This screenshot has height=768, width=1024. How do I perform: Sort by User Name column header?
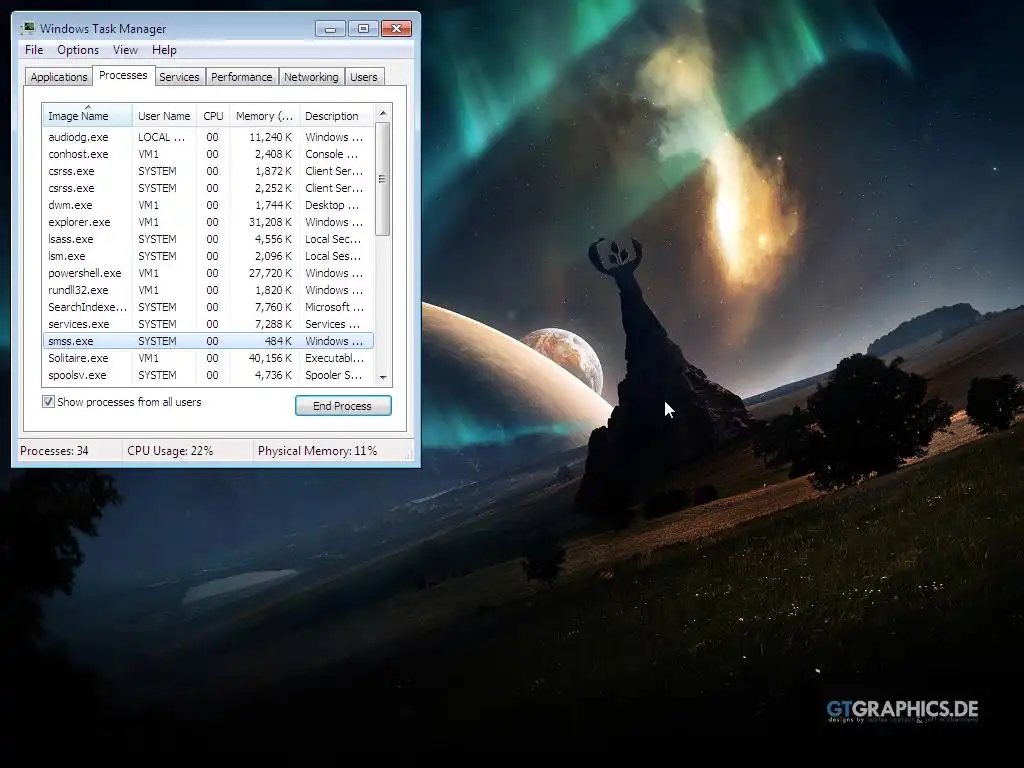(165, 116)
